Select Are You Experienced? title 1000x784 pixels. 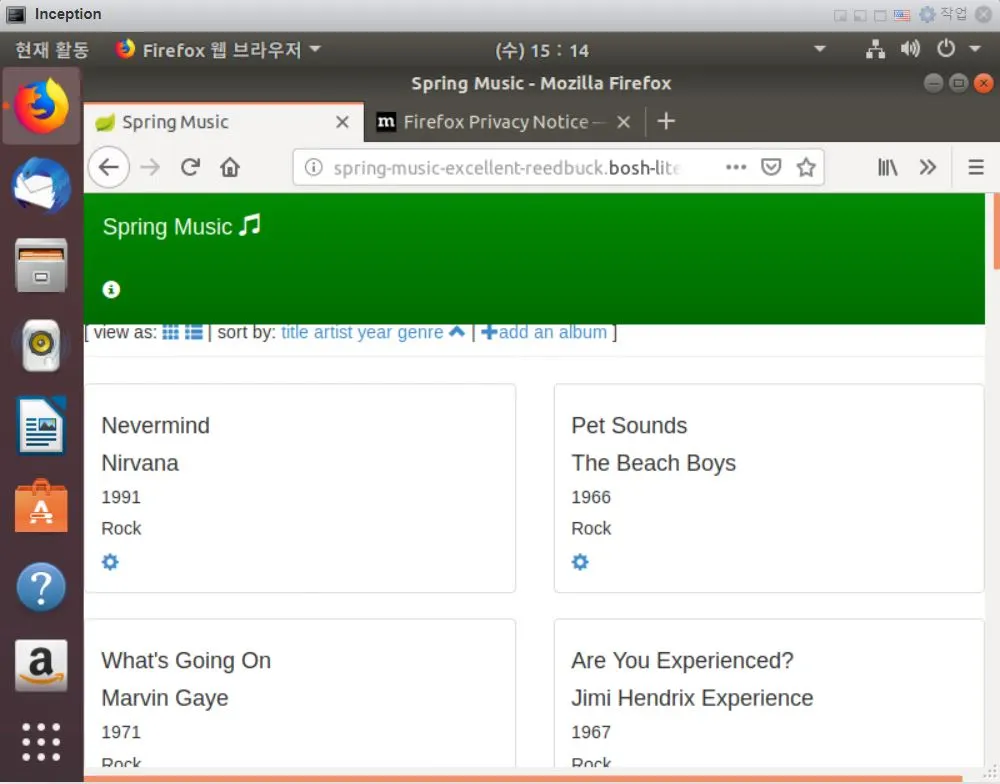pyautogui.click(x=682, y=661)
